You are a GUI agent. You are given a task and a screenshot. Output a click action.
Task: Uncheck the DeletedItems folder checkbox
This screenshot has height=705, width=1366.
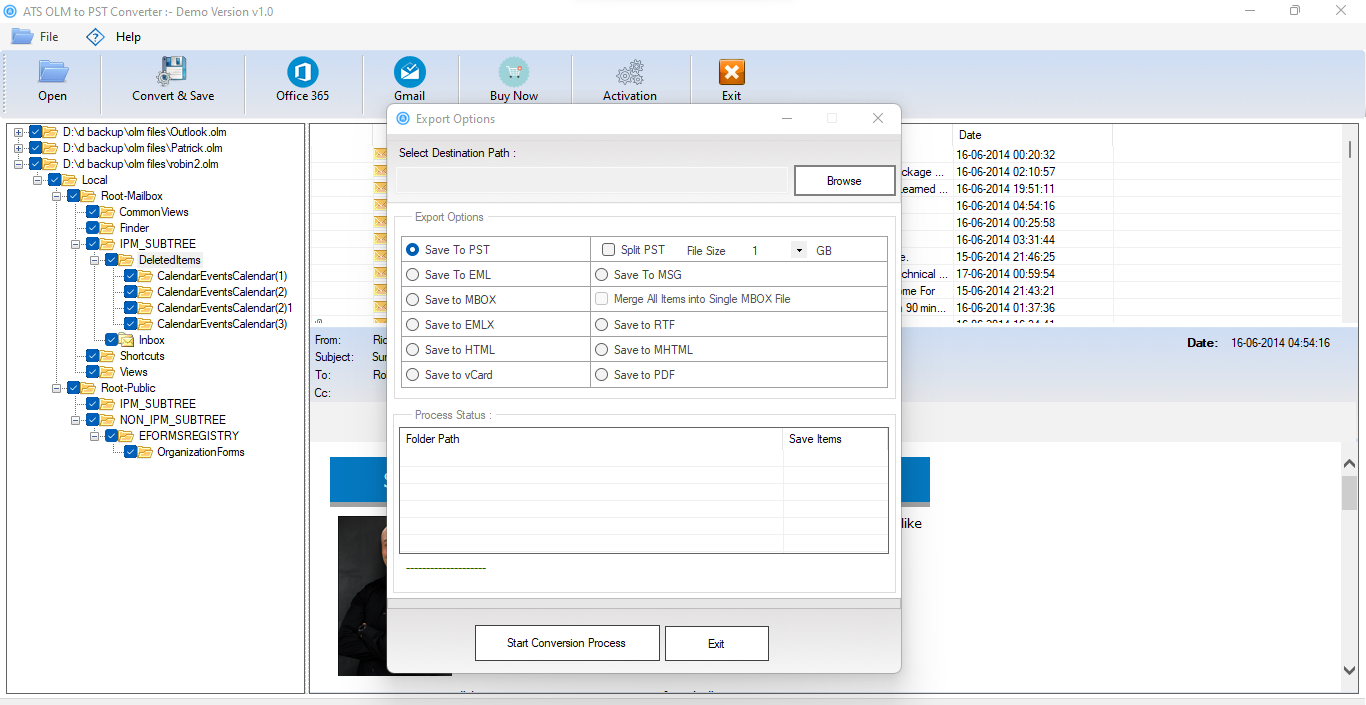[x=112, y=259]
